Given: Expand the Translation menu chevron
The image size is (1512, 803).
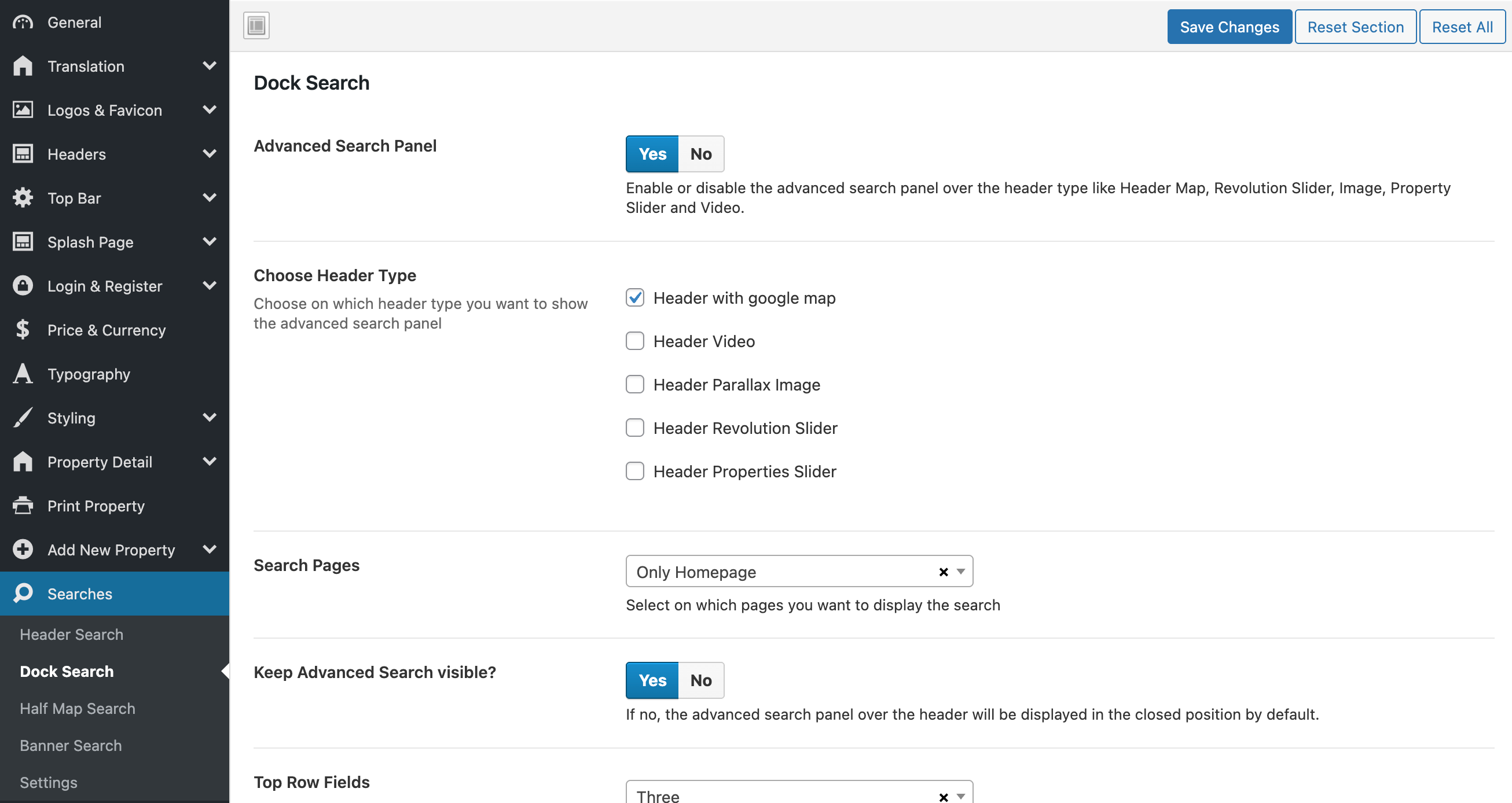Looking at the screenshot, I should click(210, 66).
